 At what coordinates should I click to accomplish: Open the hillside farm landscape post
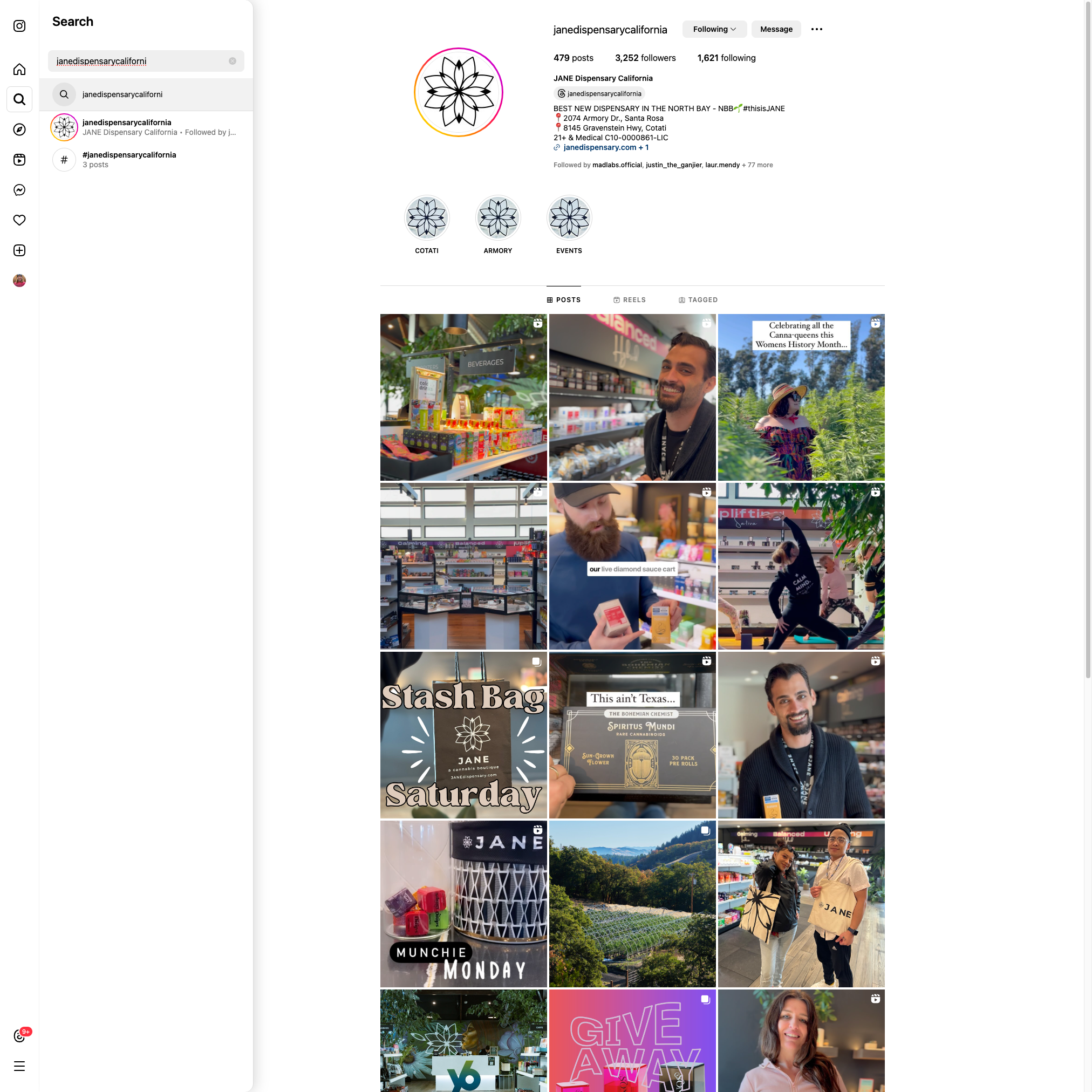tap(632, 904)
